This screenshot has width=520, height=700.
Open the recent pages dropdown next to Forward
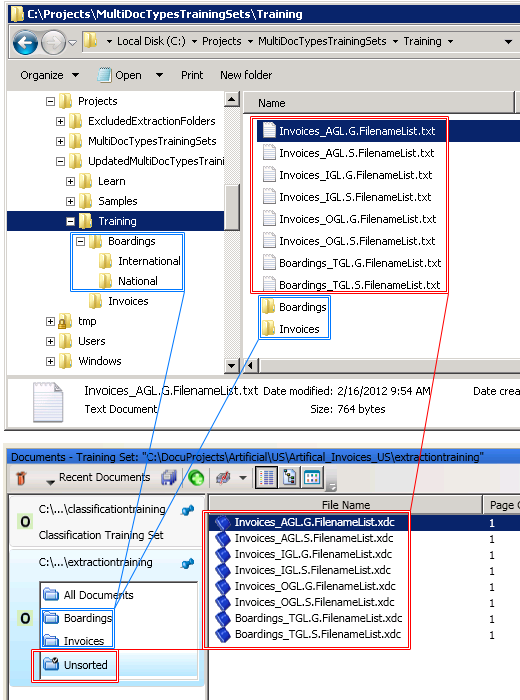pyautogui.click(x=72, y=43)
